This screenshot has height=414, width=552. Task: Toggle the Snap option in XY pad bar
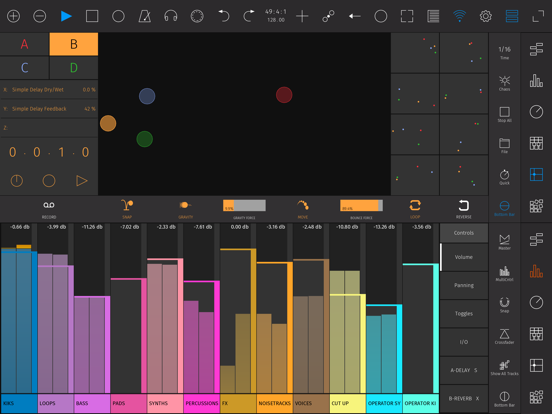127,209
